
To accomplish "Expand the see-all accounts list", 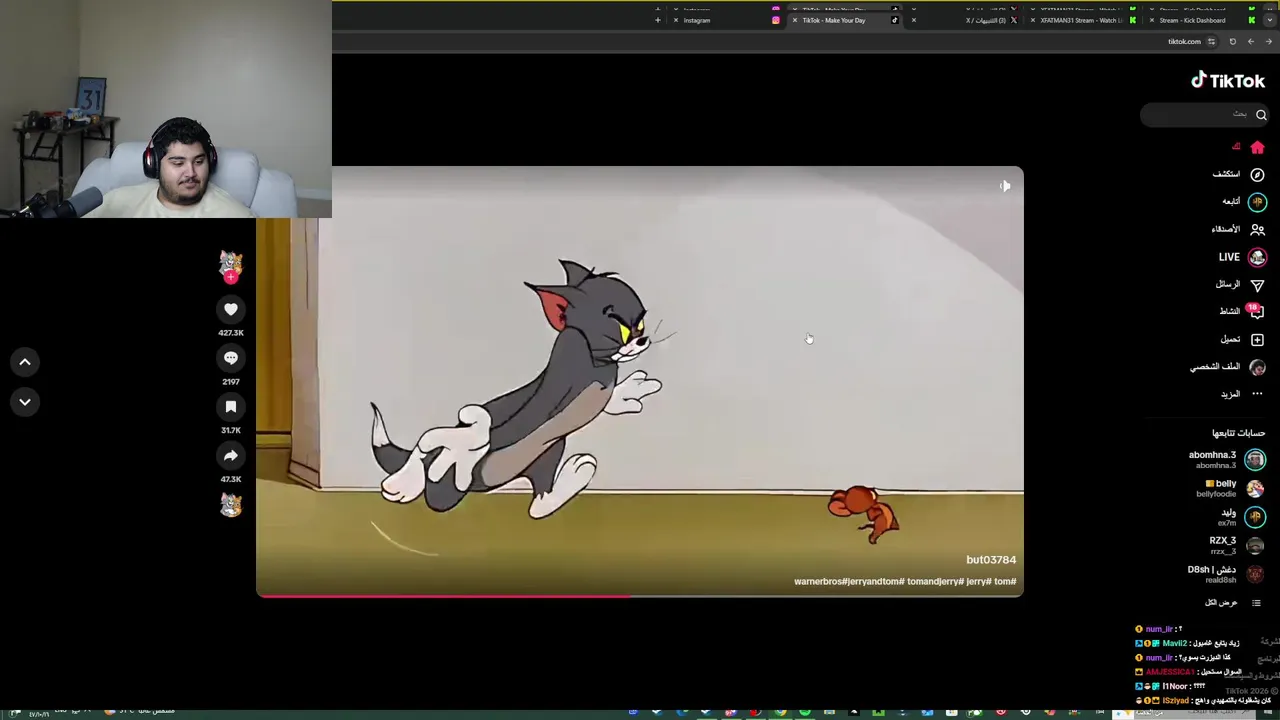I will click(1234, 603).
